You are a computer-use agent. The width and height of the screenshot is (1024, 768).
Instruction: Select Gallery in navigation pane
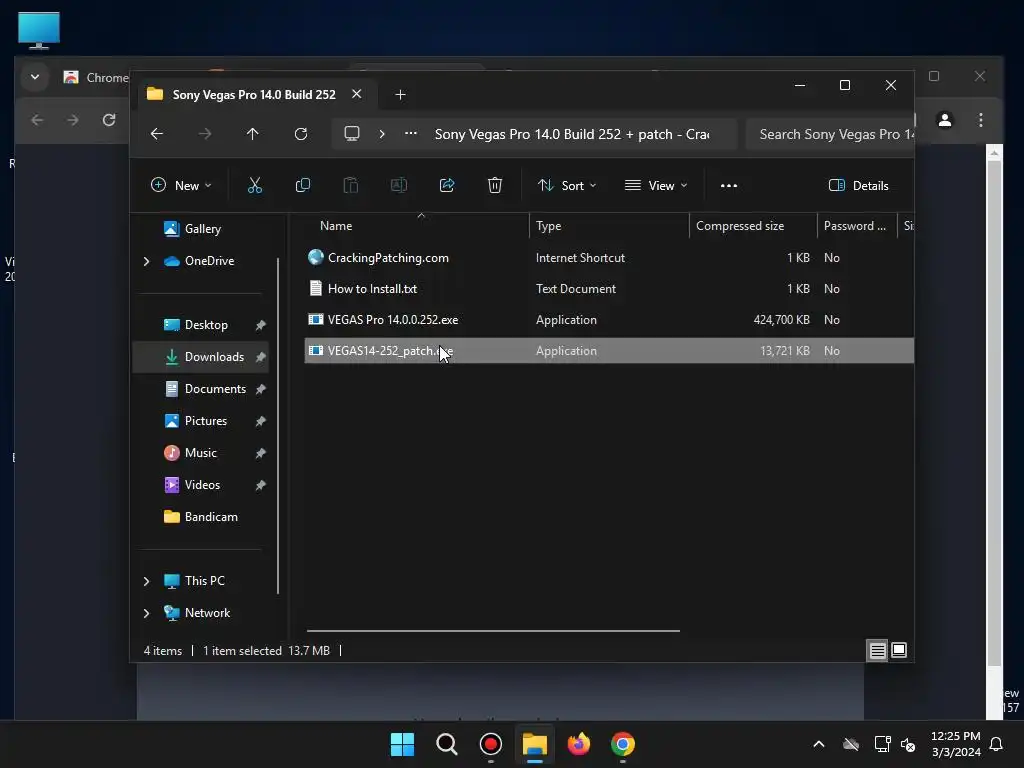coord(202,229)
